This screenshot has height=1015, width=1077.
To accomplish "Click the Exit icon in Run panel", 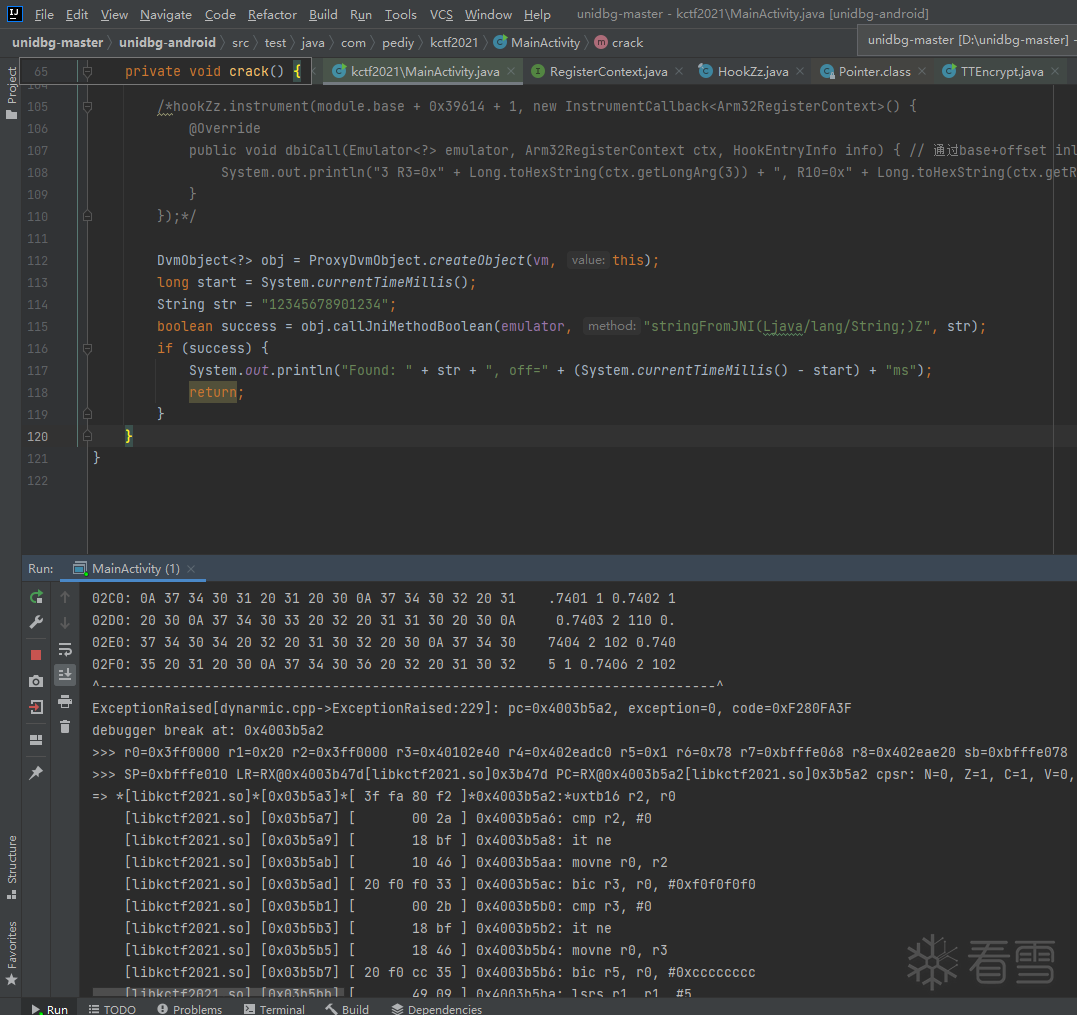I will coord(36,708).
